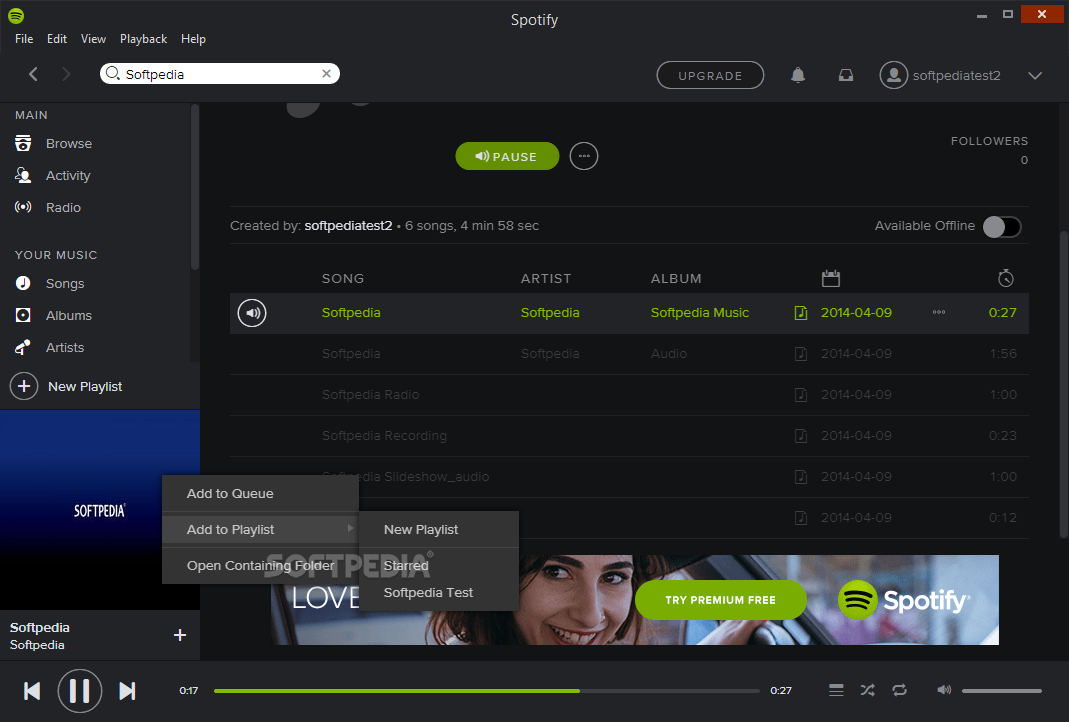This screenshot has width=1069, height=722.
Task: Go to Albums under Your Music
Action: (x=53, y=315)
